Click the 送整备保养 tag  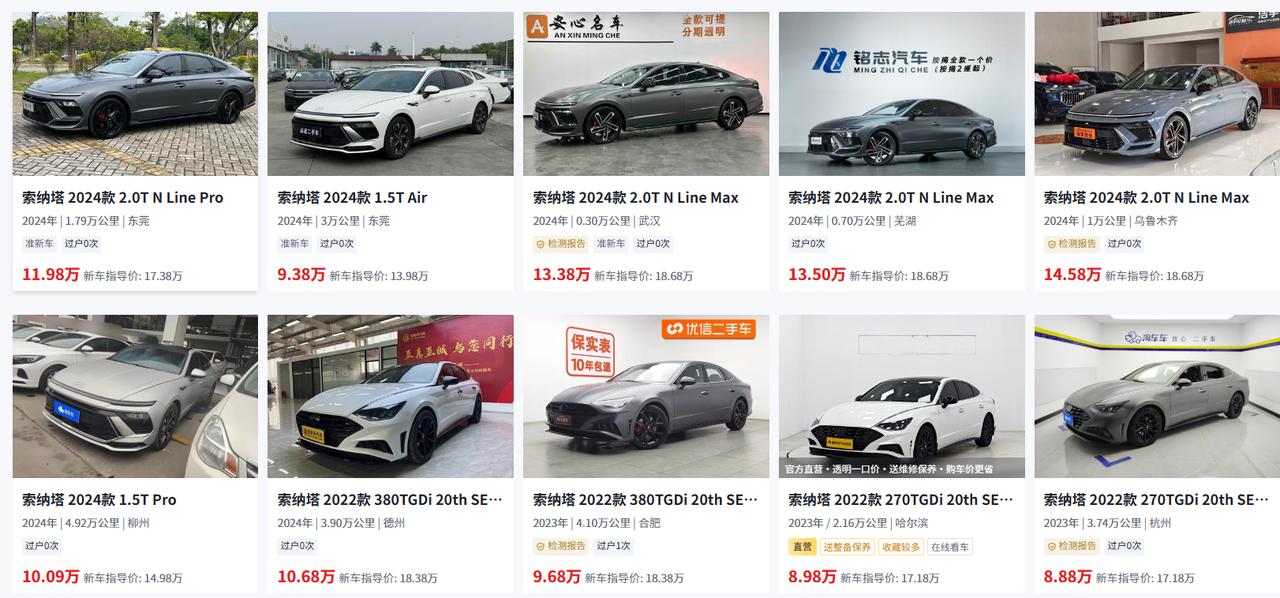(846, 547)
